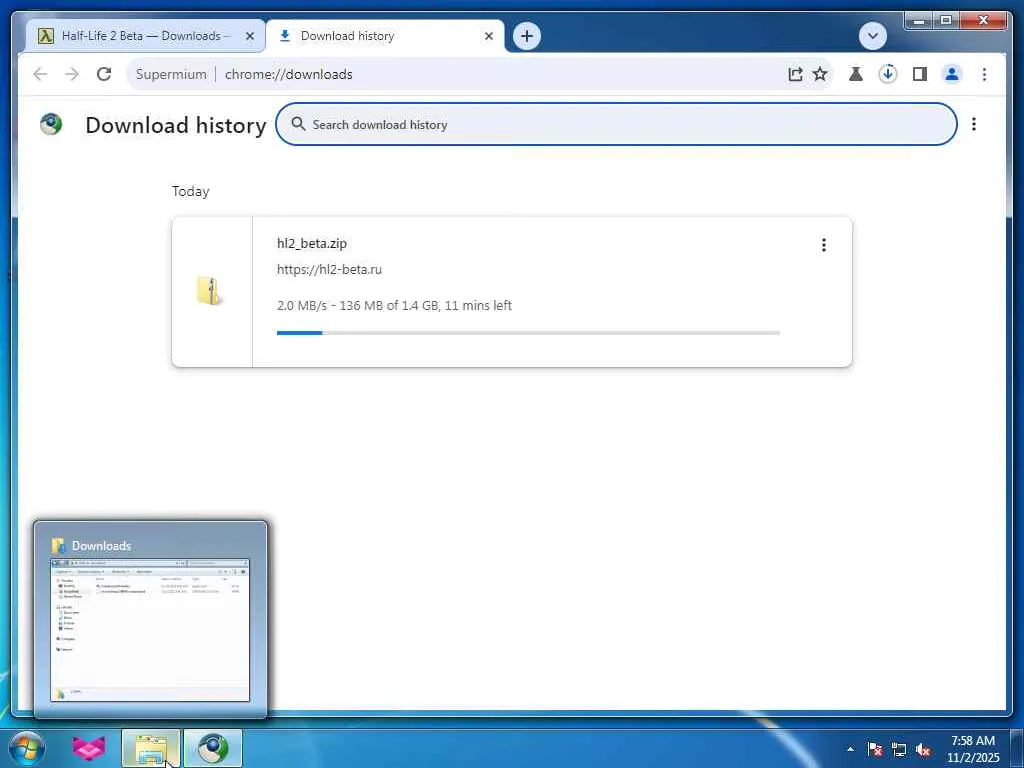Click the magnifier icon in search box
The width and height of the screenshot is (1024, 768).
298,124
